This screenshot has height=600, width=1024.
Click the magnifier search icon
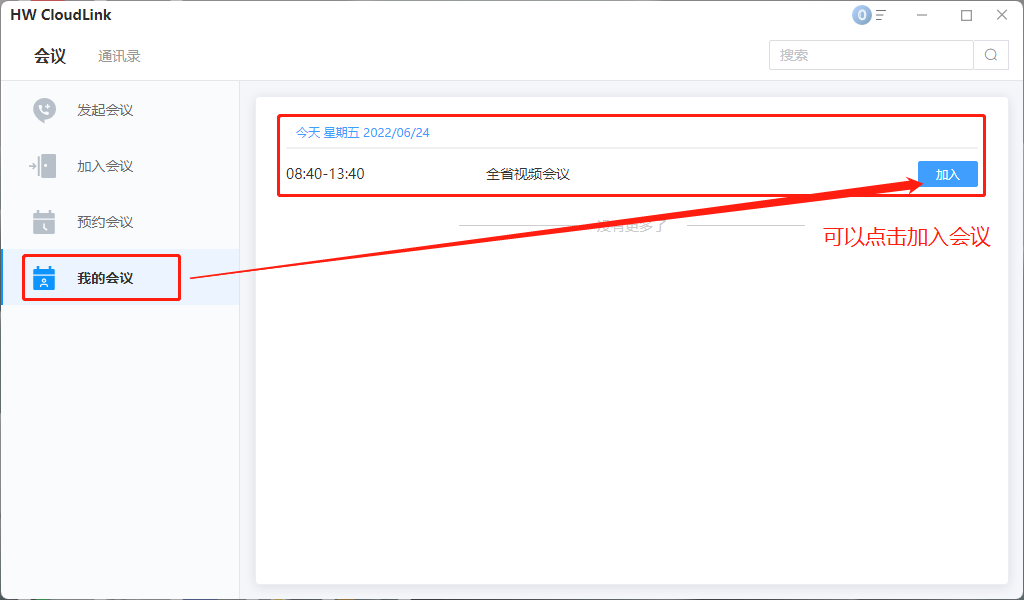click(991, 55)
